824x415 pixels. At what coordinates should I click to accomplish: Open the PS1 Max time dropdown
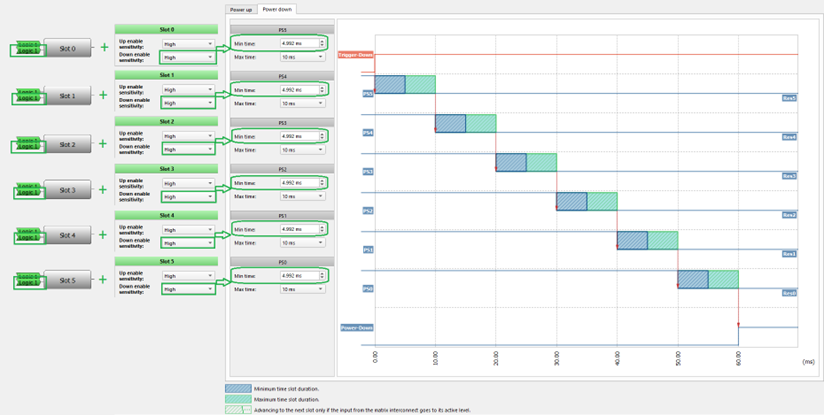[302, 243]
